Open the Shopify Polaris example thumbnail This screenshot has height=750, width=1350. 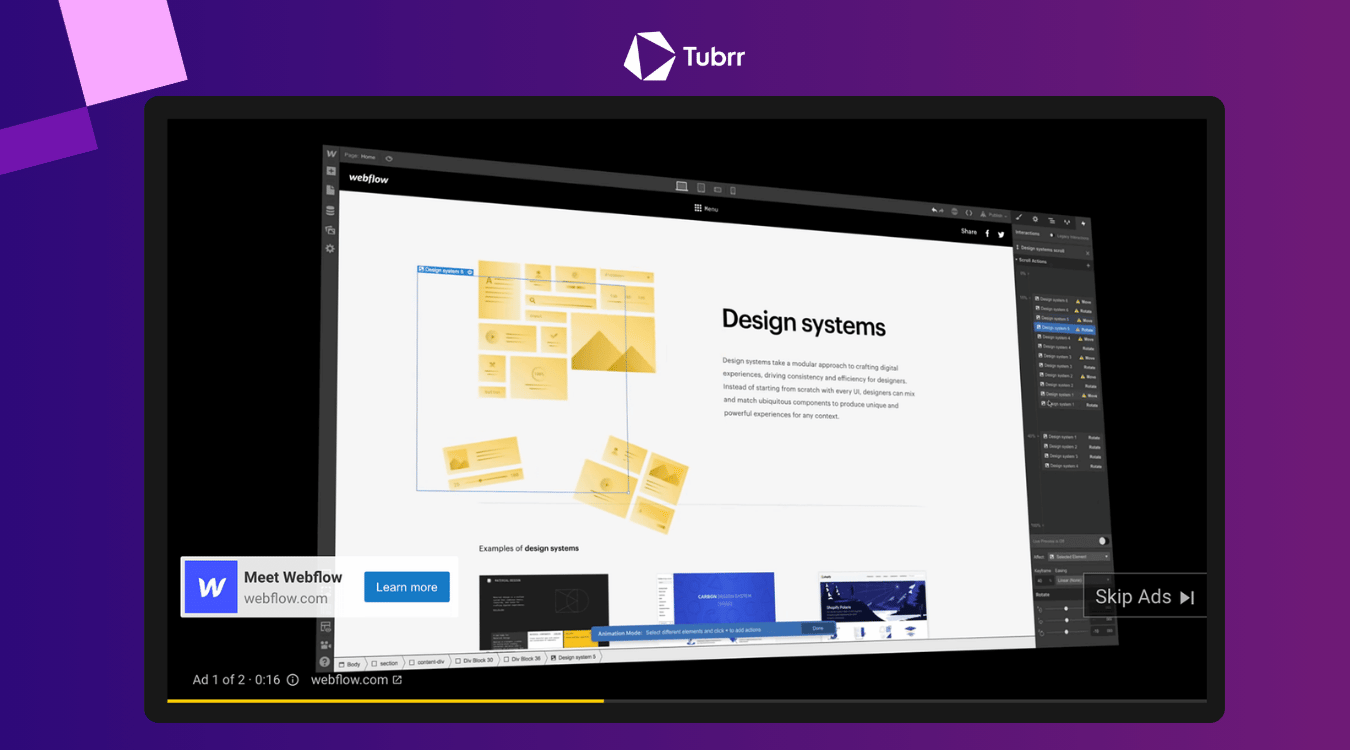coord(872,605)
